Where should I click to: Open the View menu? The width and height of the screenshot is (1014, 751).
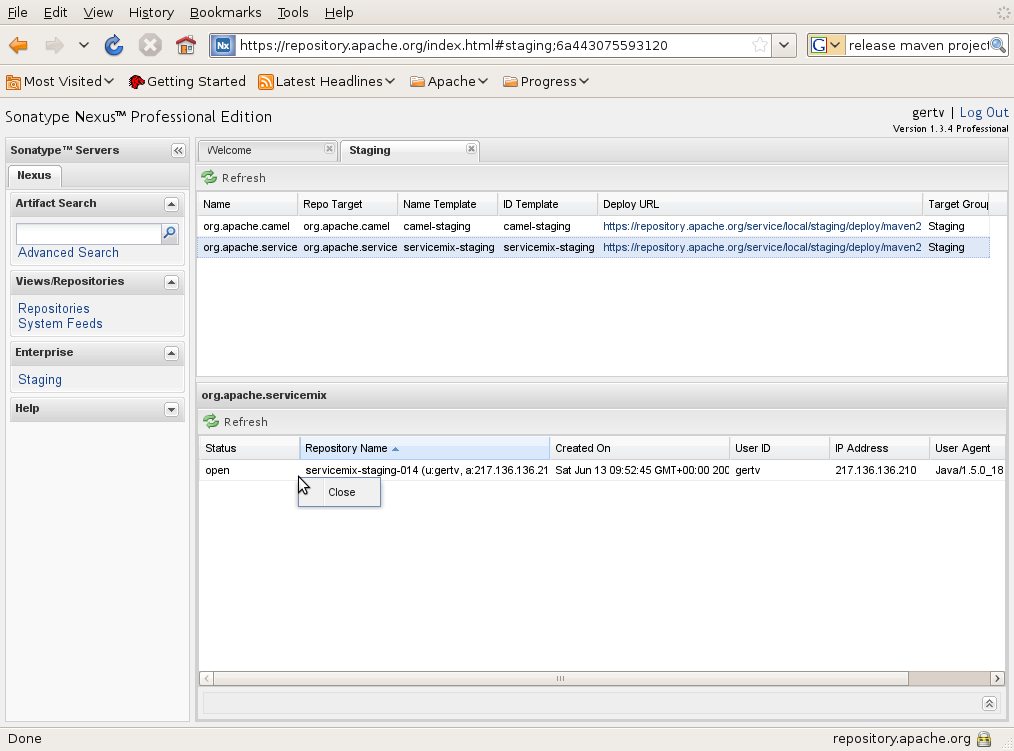pos(98,12)
